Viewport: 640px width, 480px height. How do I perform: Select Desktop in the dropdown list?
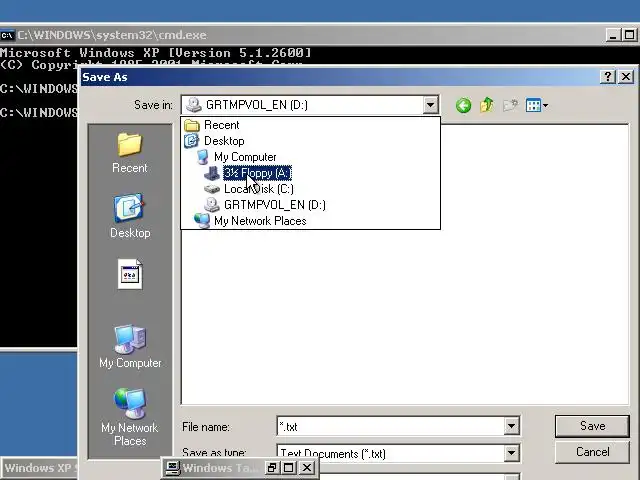tap(224, 141)
